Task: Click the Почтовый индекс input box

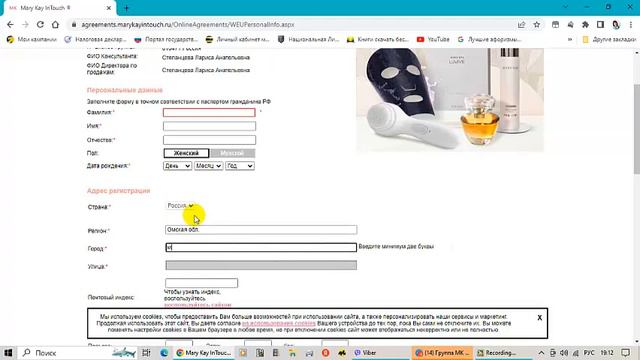Action: tap(202, 283)
